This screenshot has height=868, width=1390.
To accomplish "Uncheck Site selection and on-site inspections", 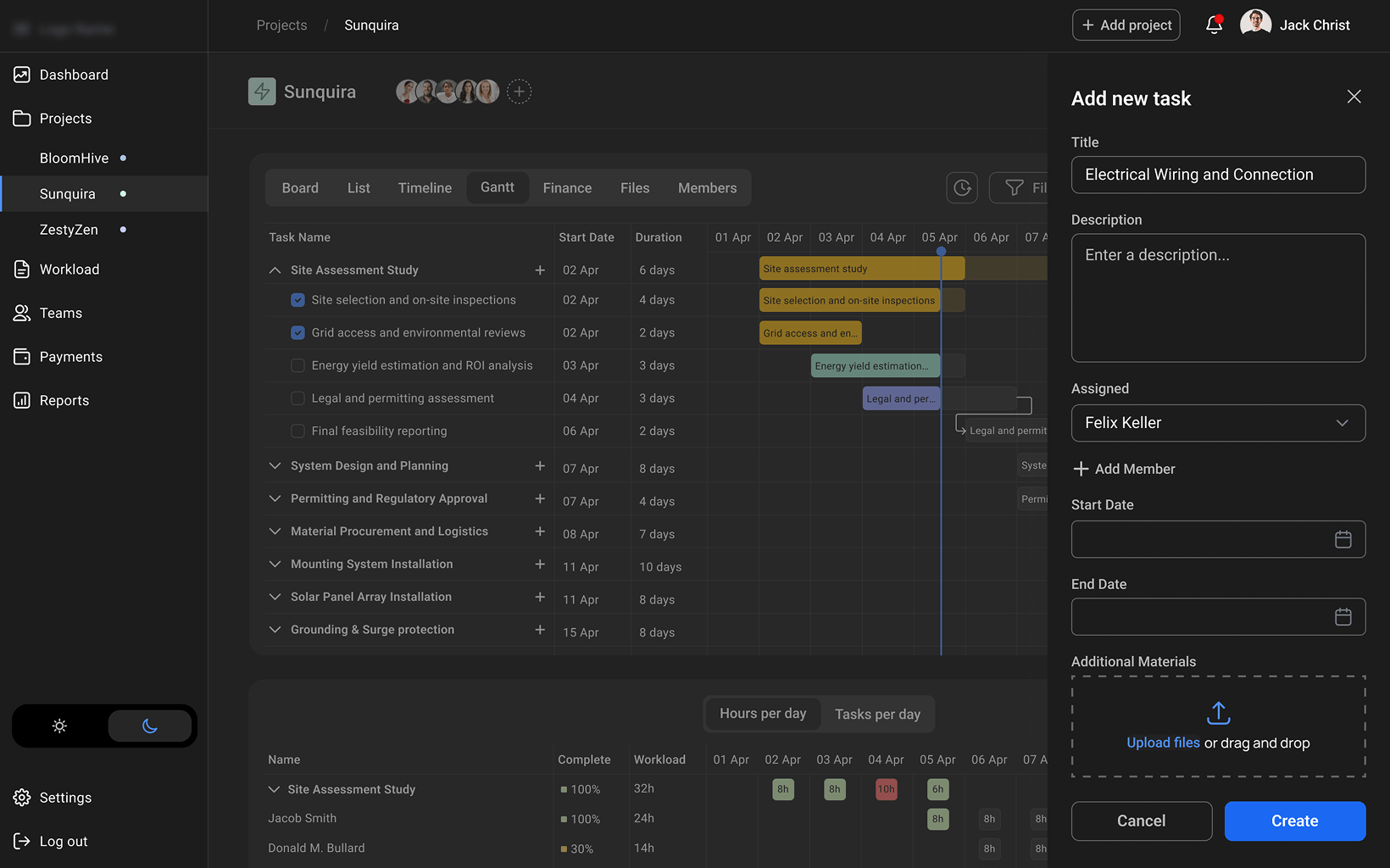I will click(x=297, y=300).
